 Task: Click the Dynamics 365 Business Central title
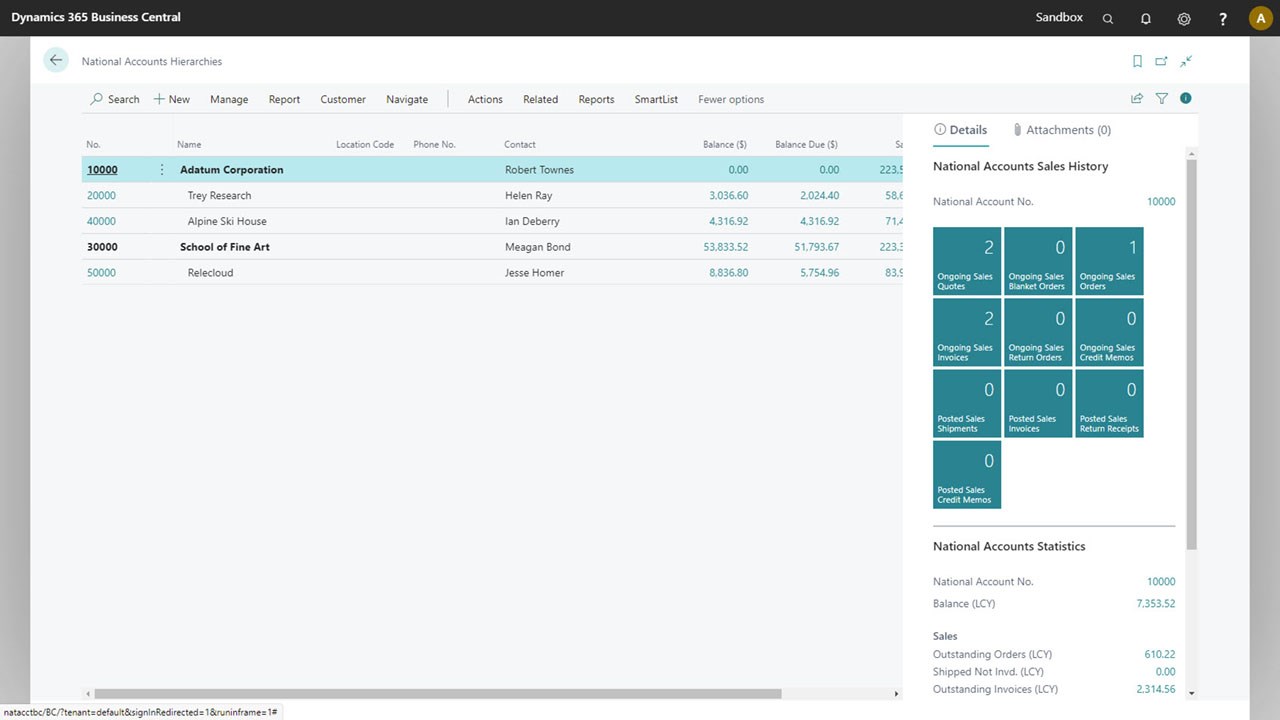pos(96,17)
